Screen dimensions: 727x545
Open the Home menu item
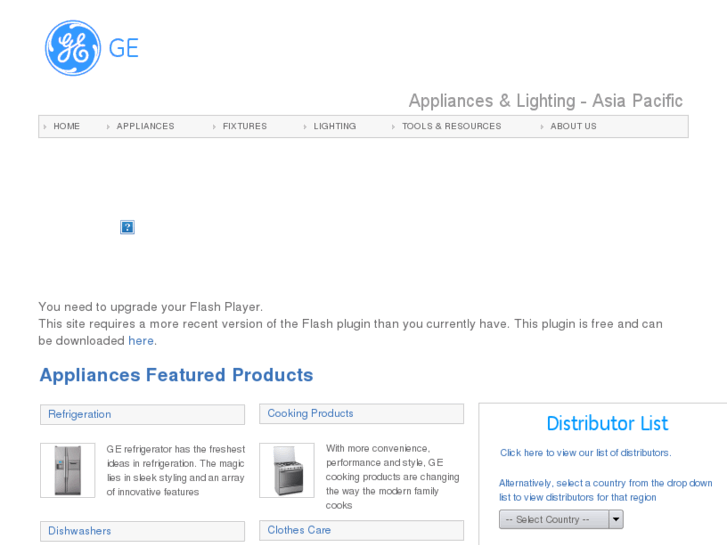tap(67, 126)
